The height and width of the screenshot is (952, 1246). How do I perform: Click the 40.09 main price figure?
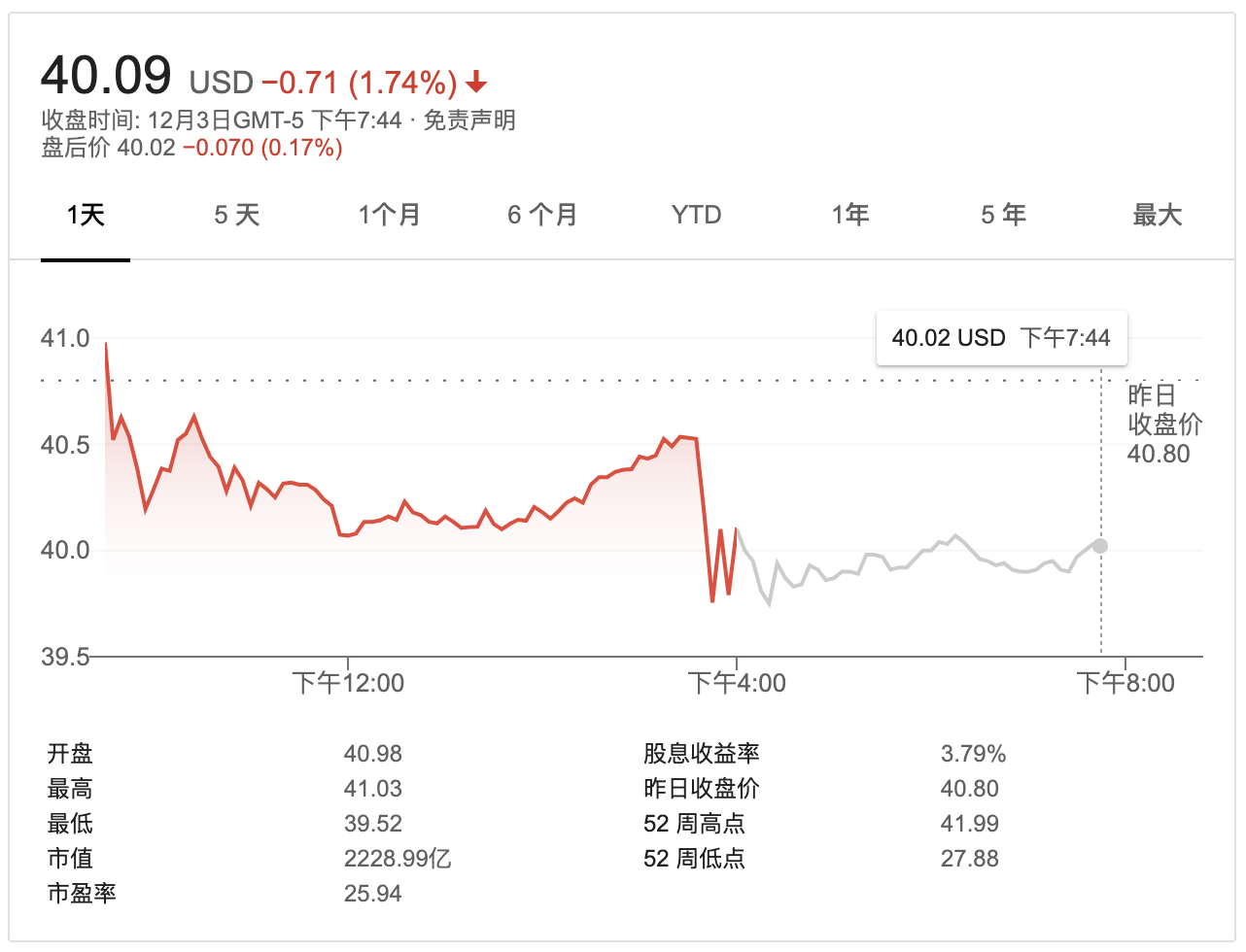coord(106,76)
